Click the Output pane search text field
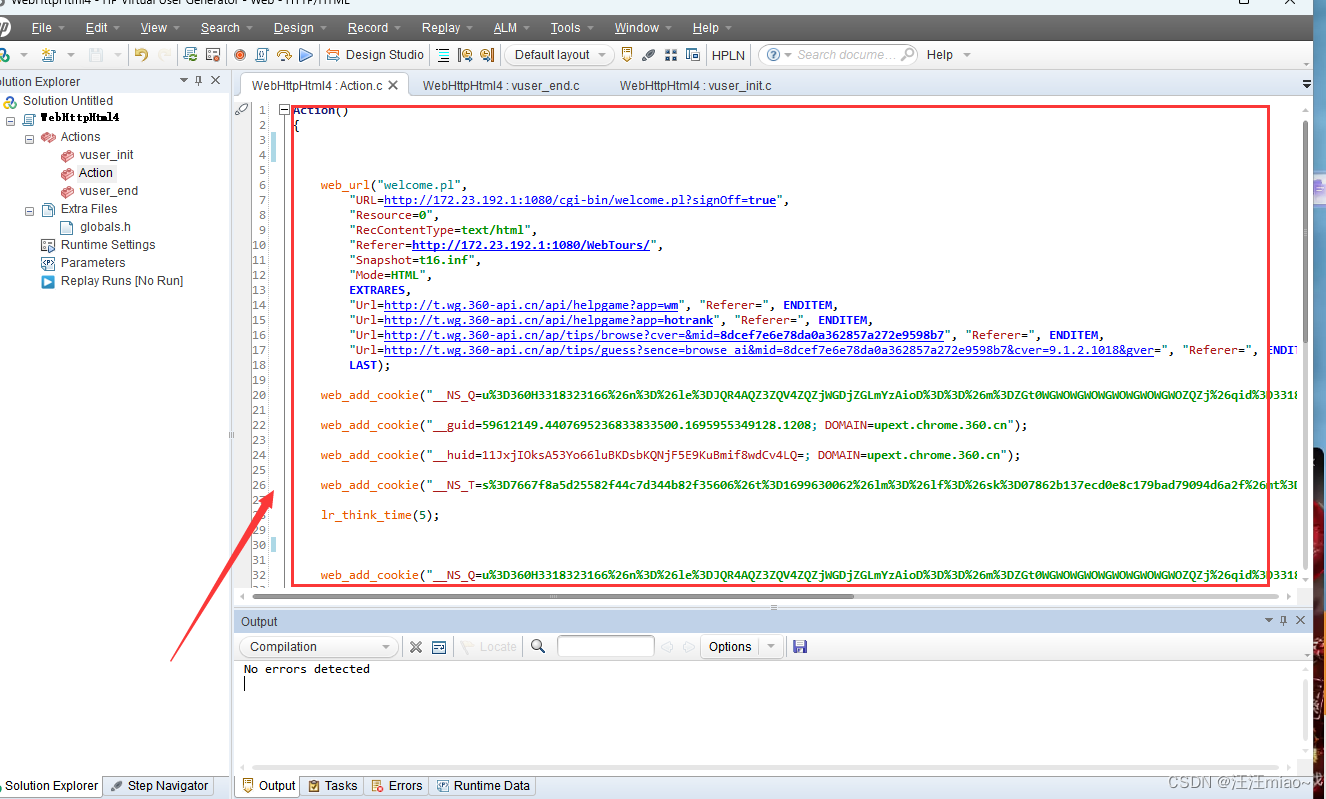This screenshot has height=799, width=1326. pyautogui.click(x=606, y=647)
